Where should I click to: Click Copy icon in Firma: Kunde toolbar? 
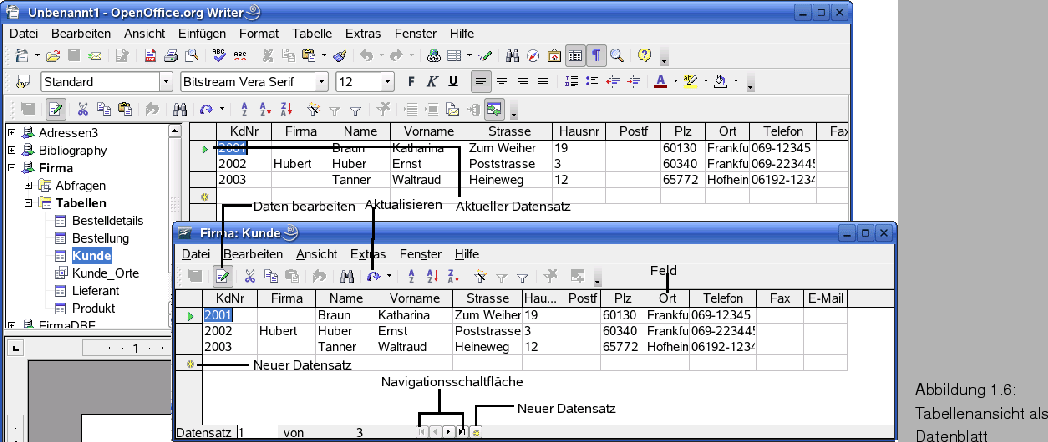pyautogui.click(x=271, y=275)
